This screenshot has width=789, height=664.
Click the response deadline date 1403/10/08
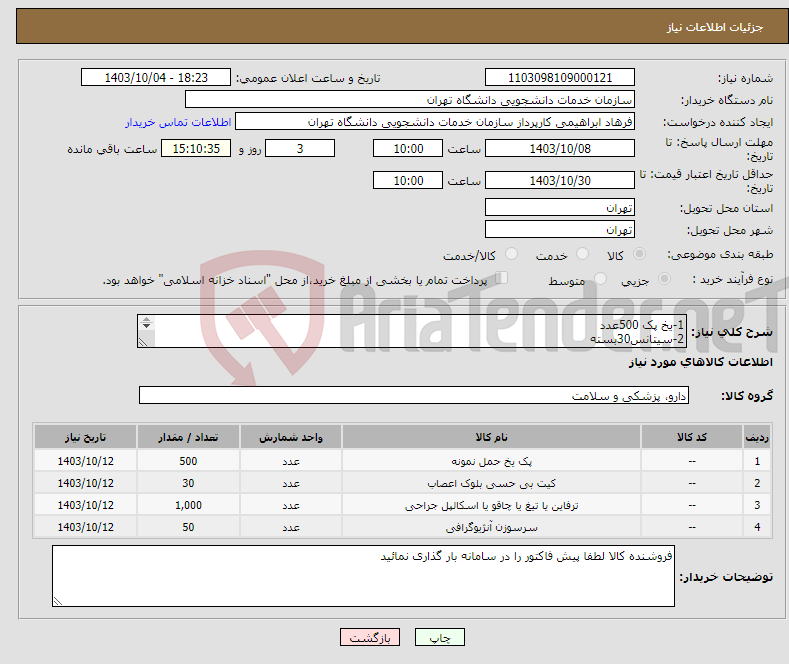(x=560, y=148)
